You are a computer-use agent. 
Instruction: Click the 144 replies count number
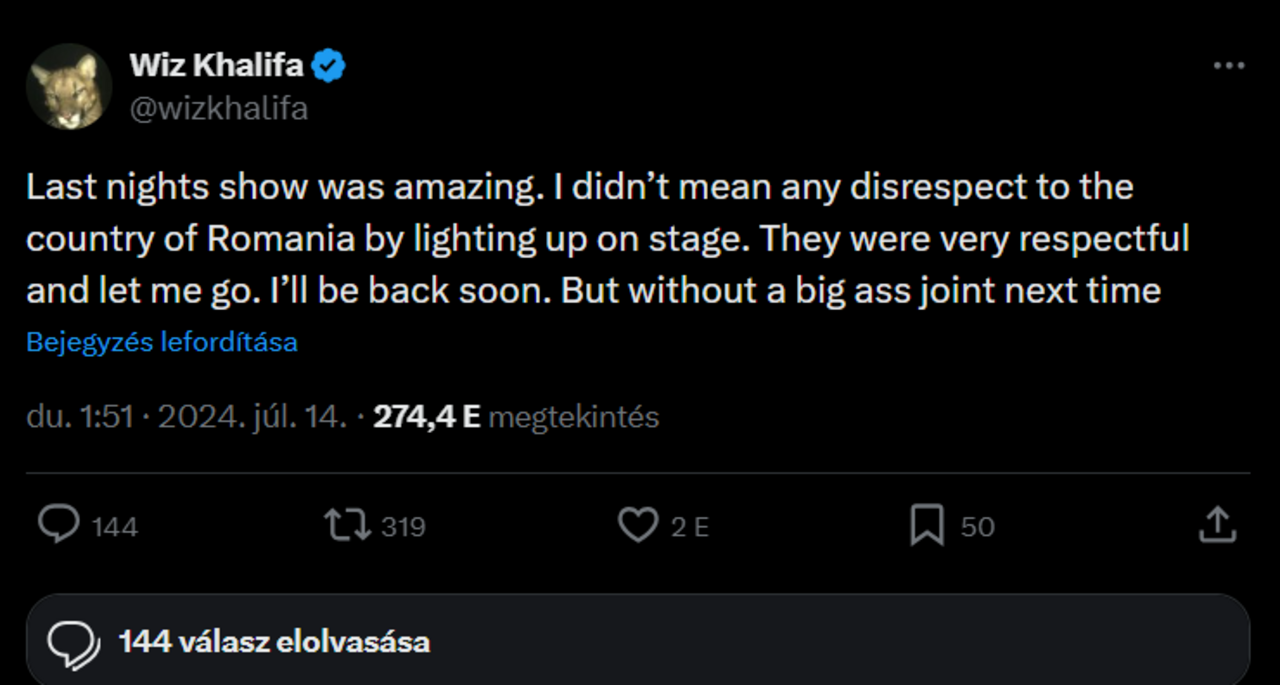click(115, 527)
